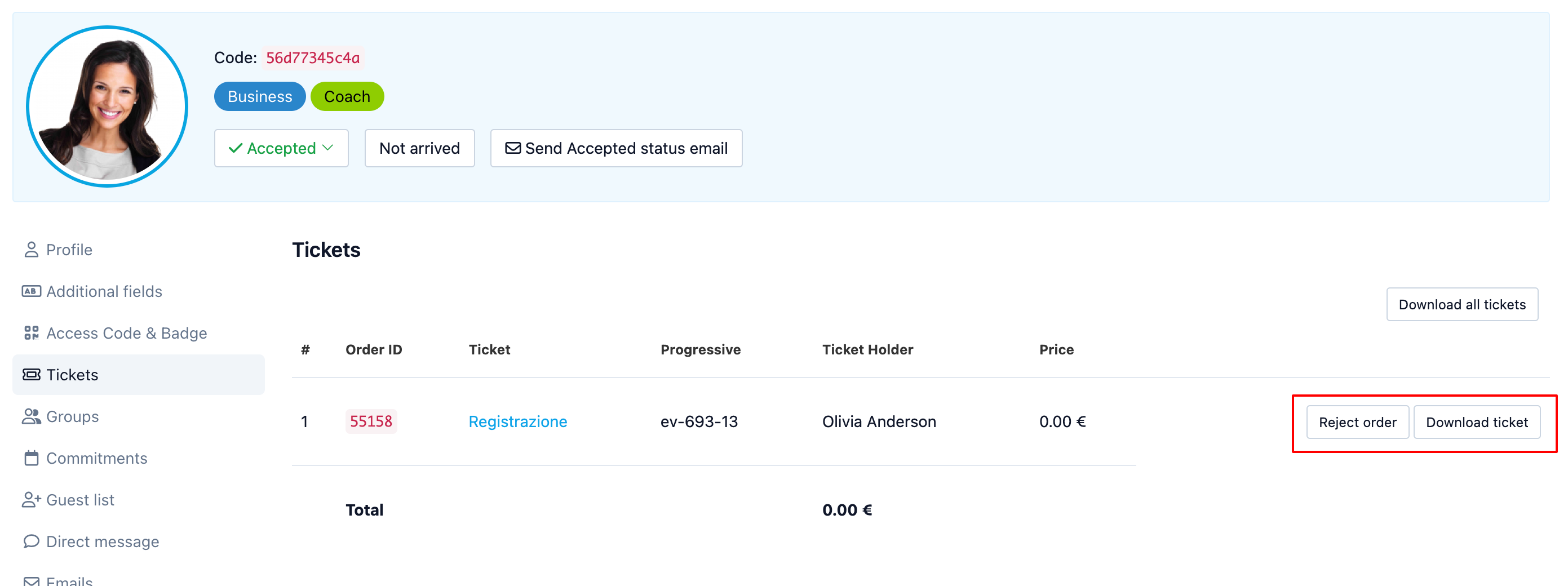Screen dimensions: 1568x586
Task: Click the Direct message bubble icon
Action: (31, 541)
